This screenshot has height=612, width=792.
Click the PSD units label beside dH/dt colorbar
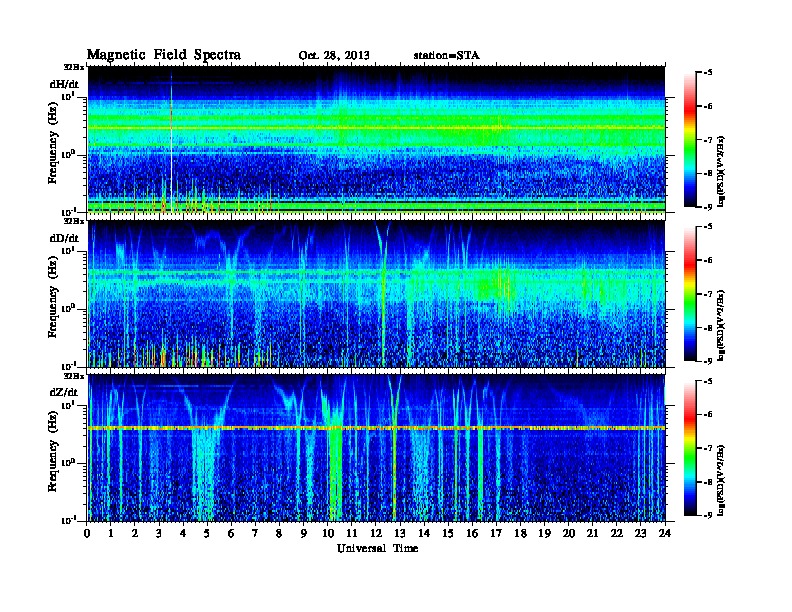[x=721, y=172]
